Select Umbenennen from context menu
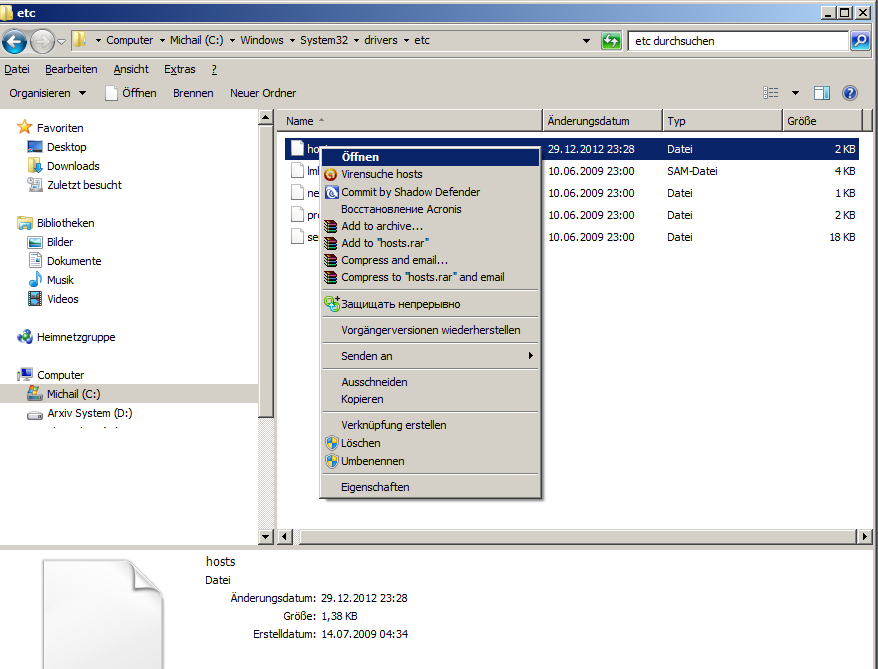Viewport: 878px width, 669px height. (x=430, y=461)
